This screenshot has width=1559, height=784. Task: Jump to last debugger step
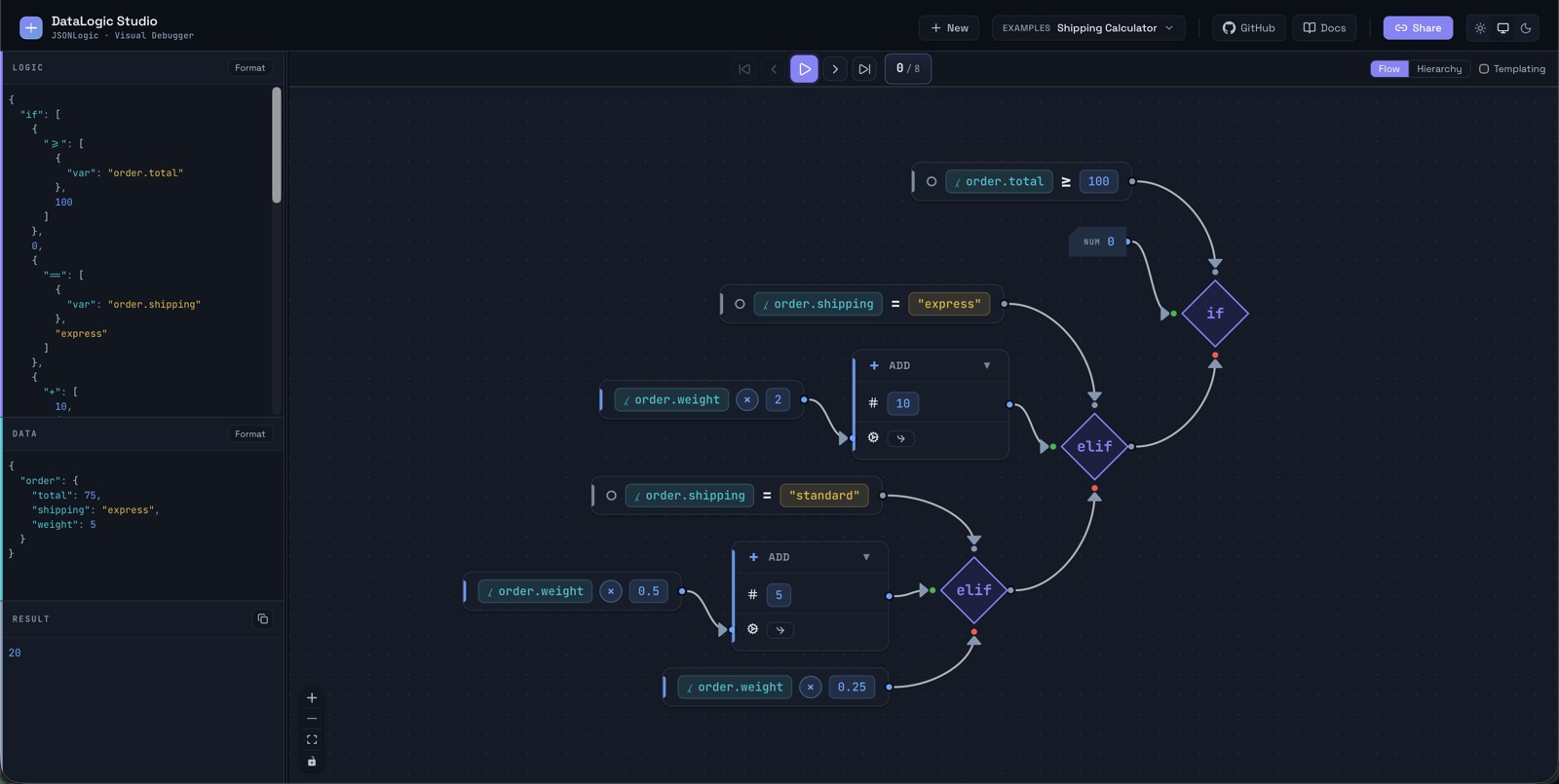(x=864, y=69)
